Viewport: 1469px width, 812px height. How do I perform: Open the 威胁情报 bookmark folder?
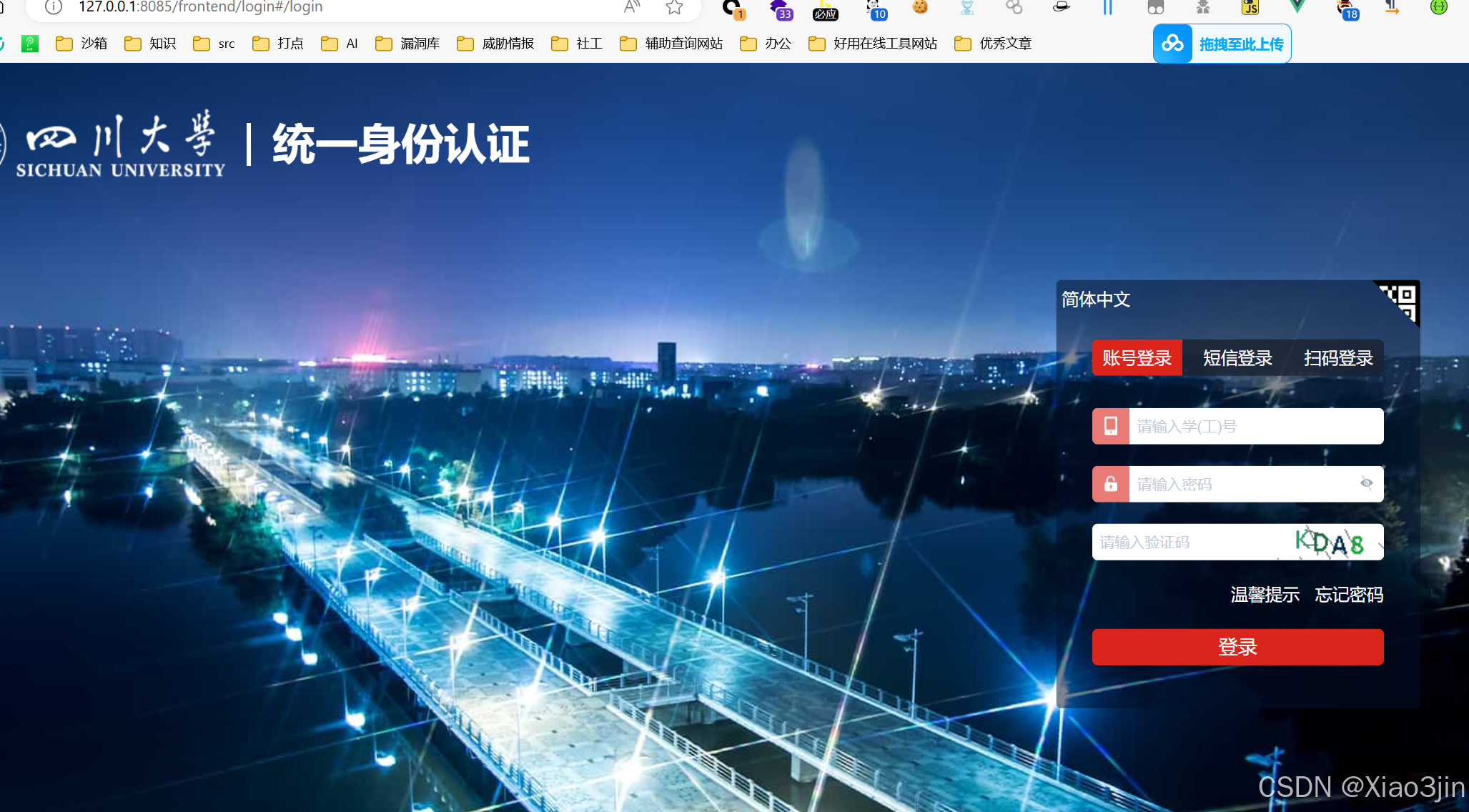click(495, 44)
